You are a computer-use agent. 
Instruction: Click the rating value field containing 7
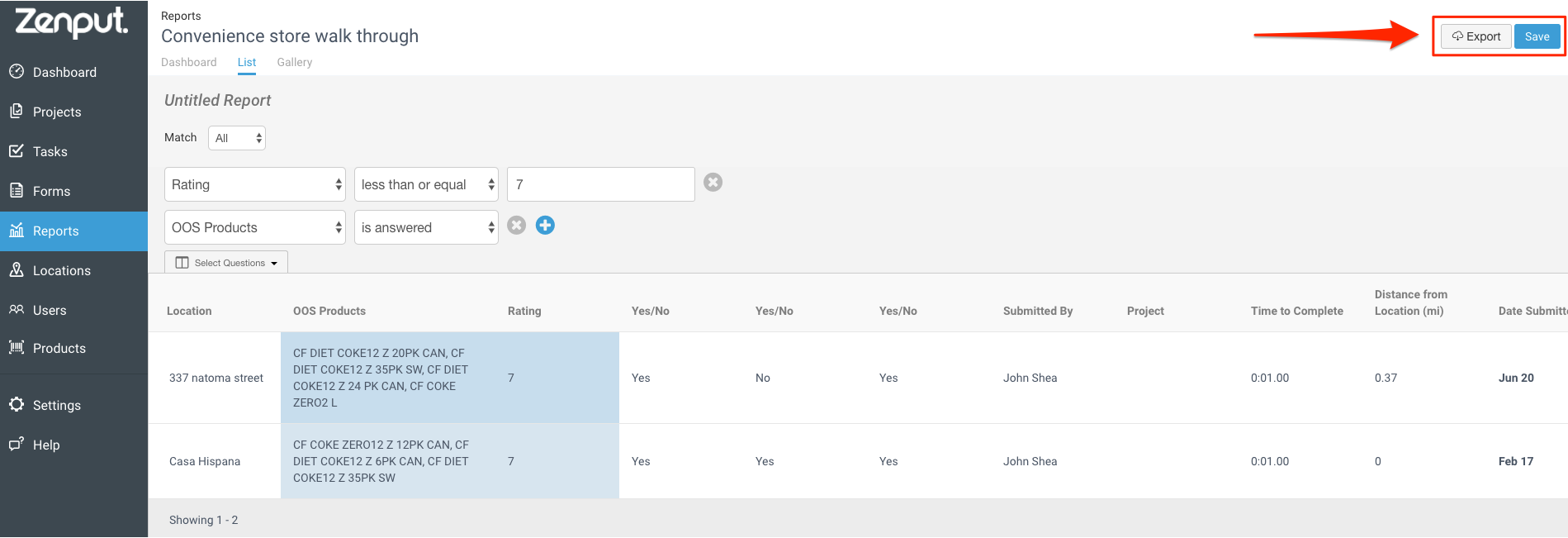pos(601,184)
